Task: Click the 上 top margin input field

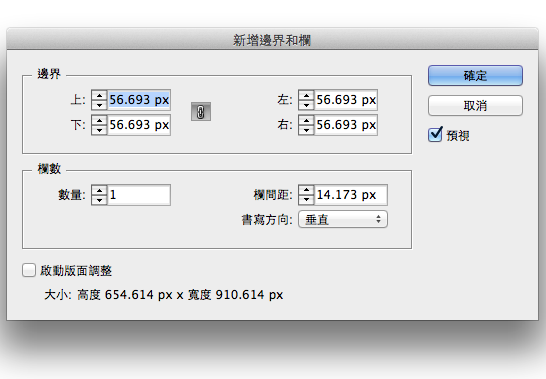Action: point(139,100)
